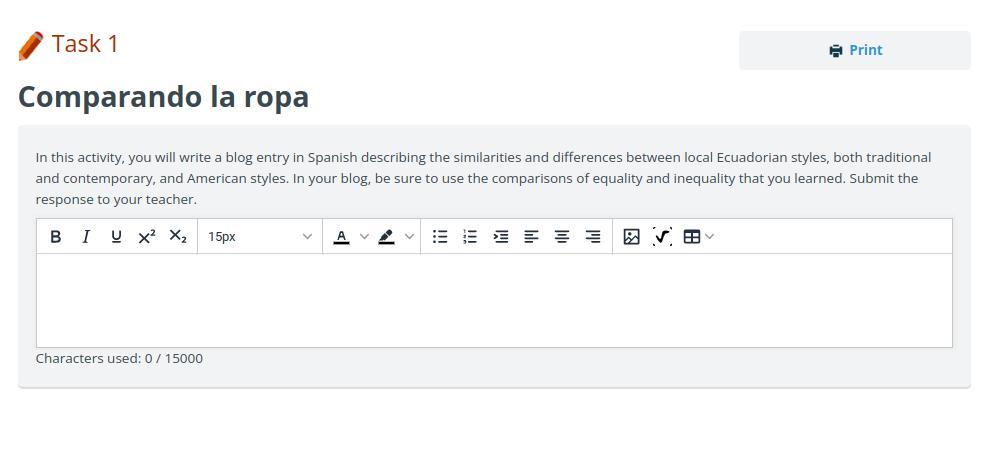The width and height of the screenshot is (992, 454).
Task: Apply superscript formatting
Action: [x=147, y=237]
